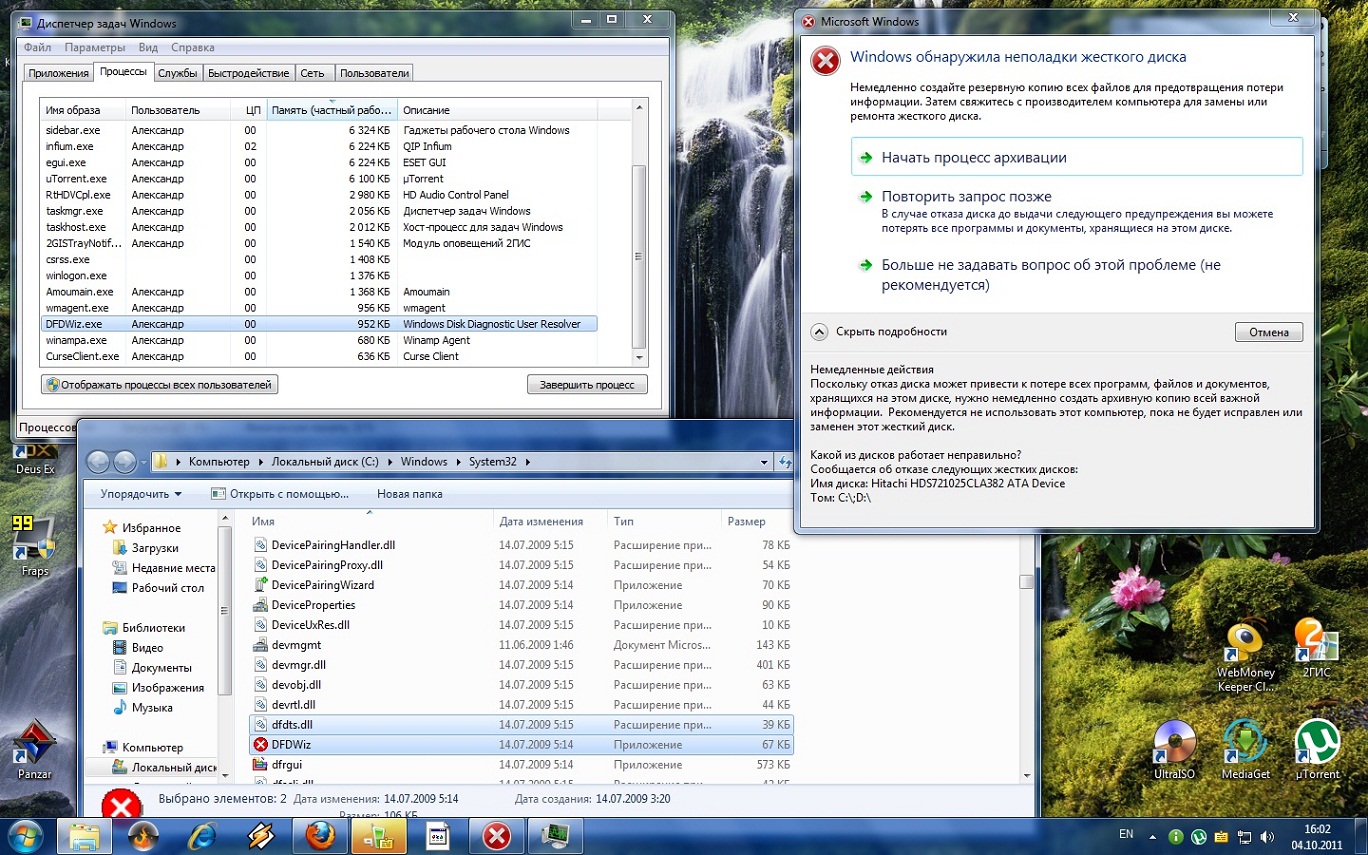This screenshot has width=1368, height=855.
Task: Open the Музыка library in the sidebar
Action: 152,708
